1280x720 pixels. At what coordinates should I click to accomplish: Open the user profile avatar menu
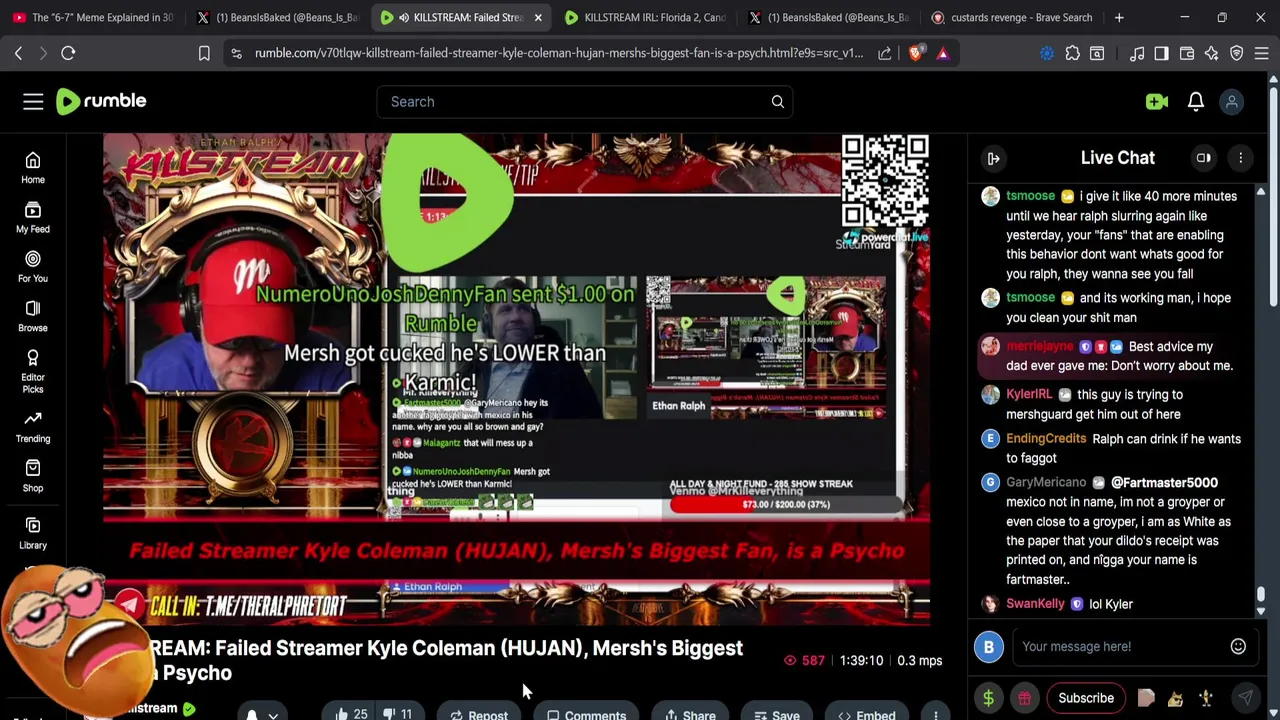pyautogui.click(x=1232, y=101)
